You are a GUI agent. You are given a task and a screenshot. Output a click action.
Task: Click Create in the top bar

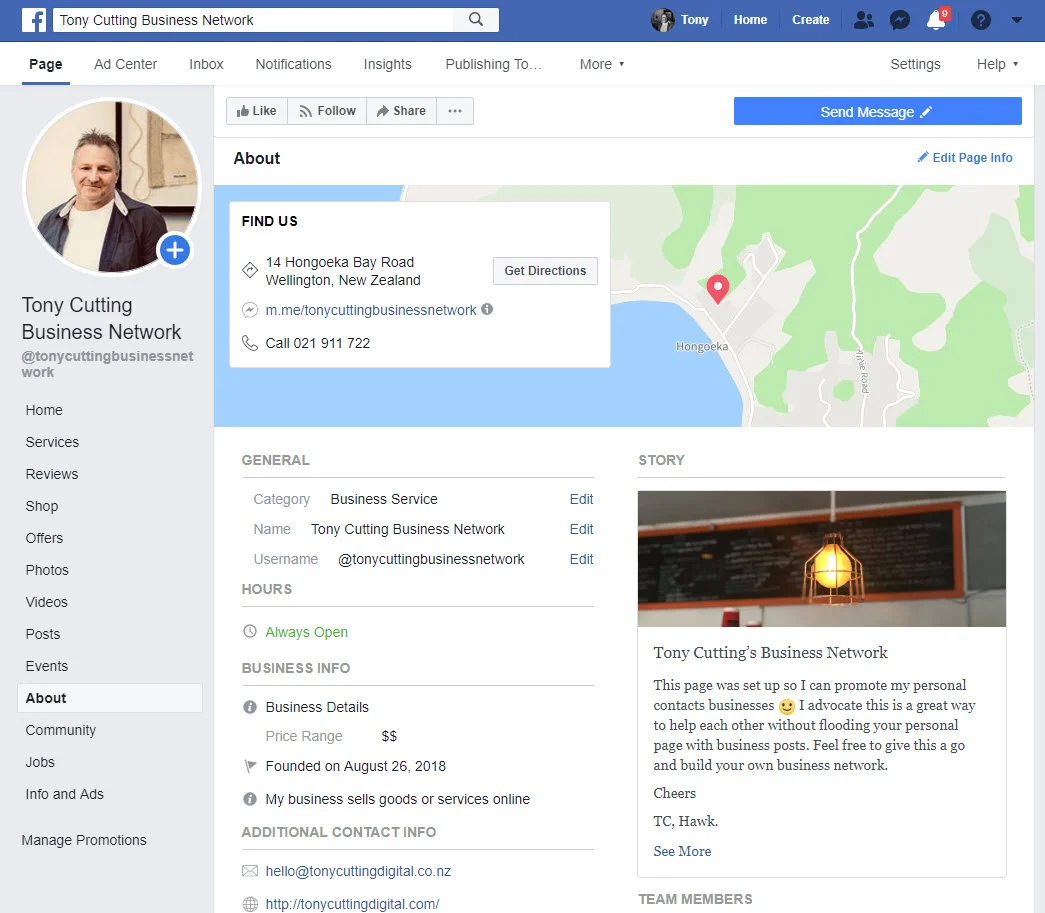pos(810,20)
